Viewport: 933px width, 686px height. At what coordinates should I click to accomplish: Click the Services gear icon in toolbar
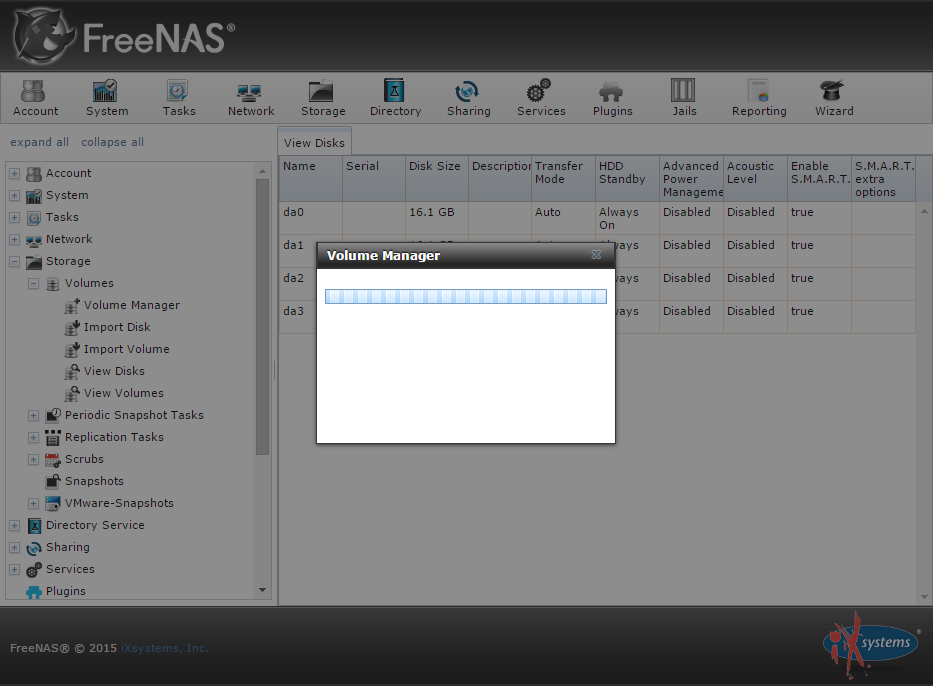[541, 98]
